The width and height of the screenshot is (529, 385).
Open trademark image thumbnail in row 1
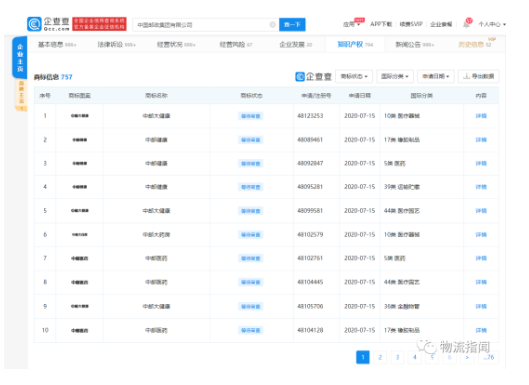coord(80,116)
